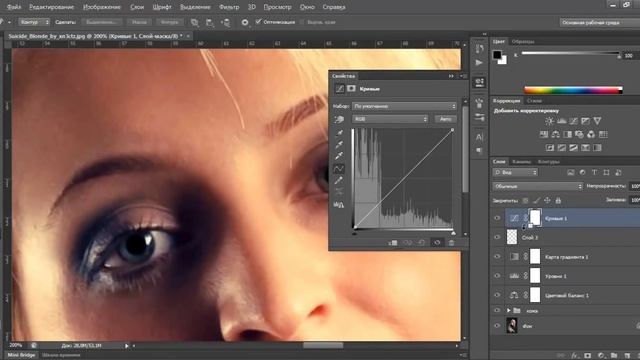The image size is (640, 360).
Task: Open the mask view in Properties panel
Action: pyautogui.click(x=351, y=89)
